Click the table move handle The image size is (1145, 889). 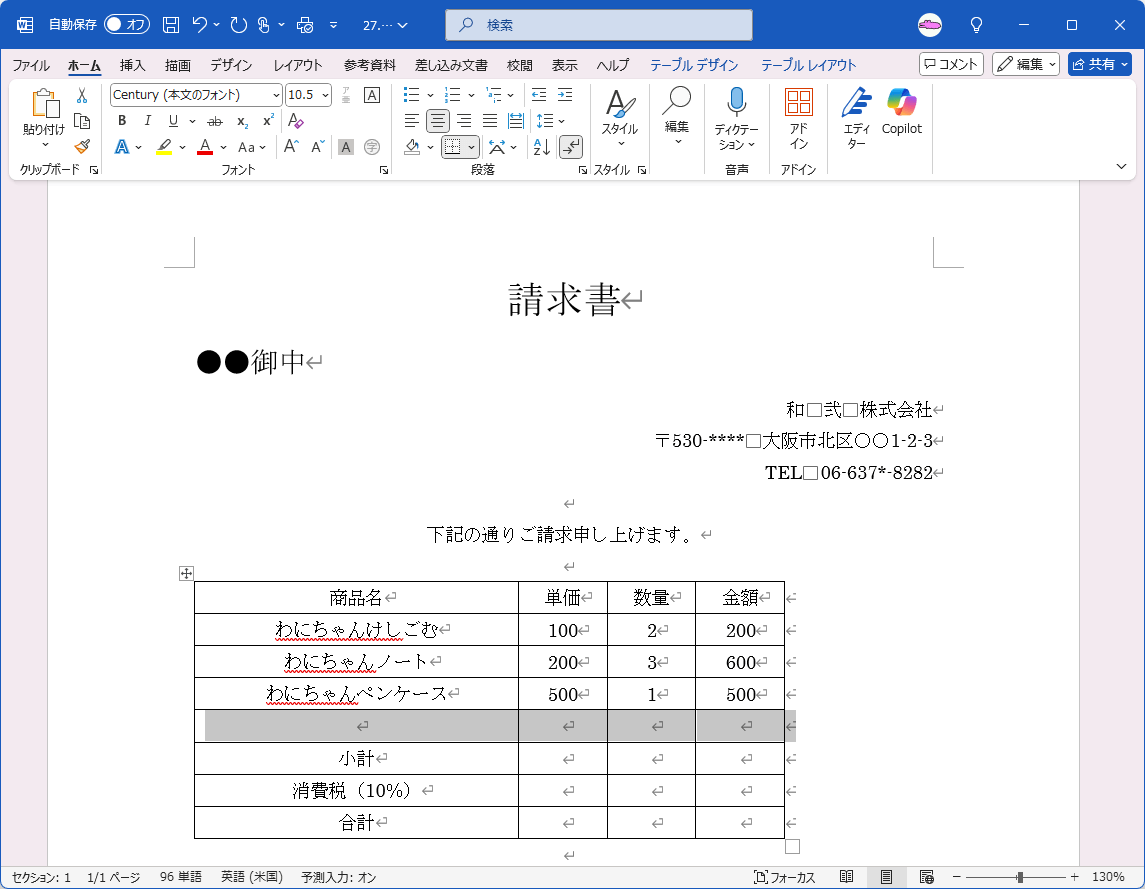[186, 573]
